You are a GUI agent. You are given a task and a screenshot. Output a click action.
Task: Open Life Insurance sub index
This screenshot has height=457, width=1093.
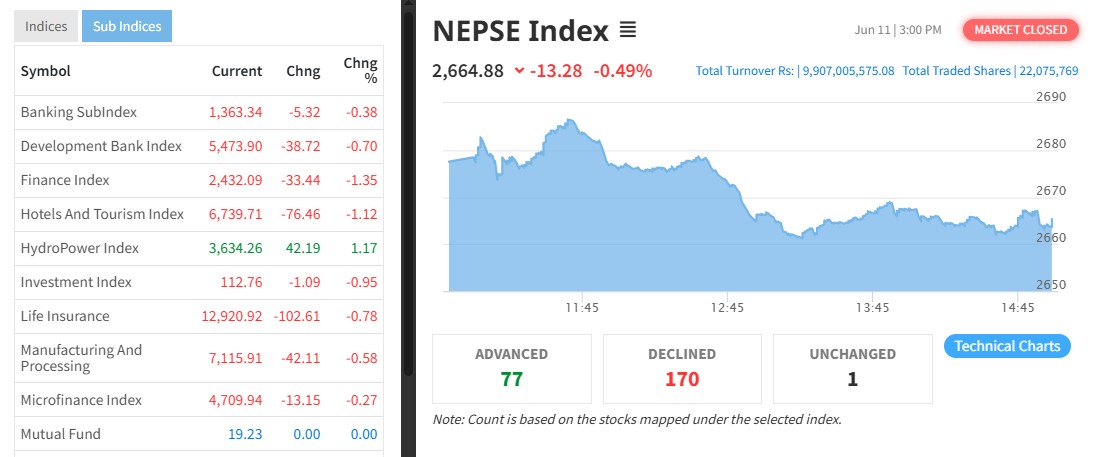pyautogui.click(x=65, y=316)
